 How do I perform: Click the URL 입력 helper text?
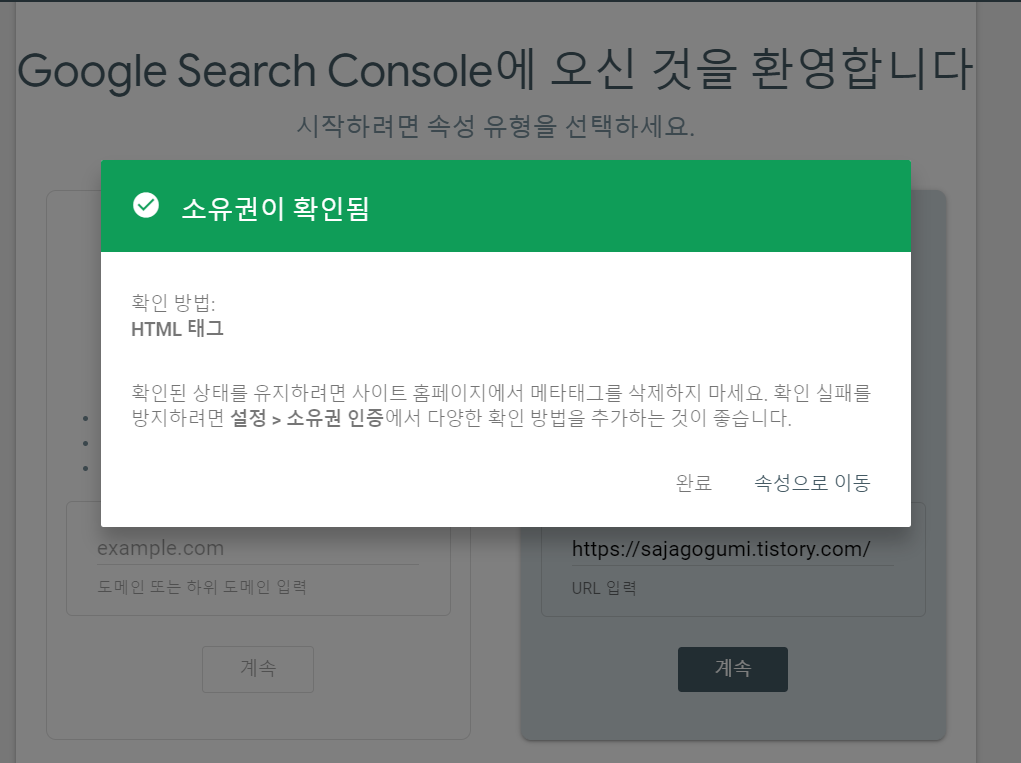604,588
